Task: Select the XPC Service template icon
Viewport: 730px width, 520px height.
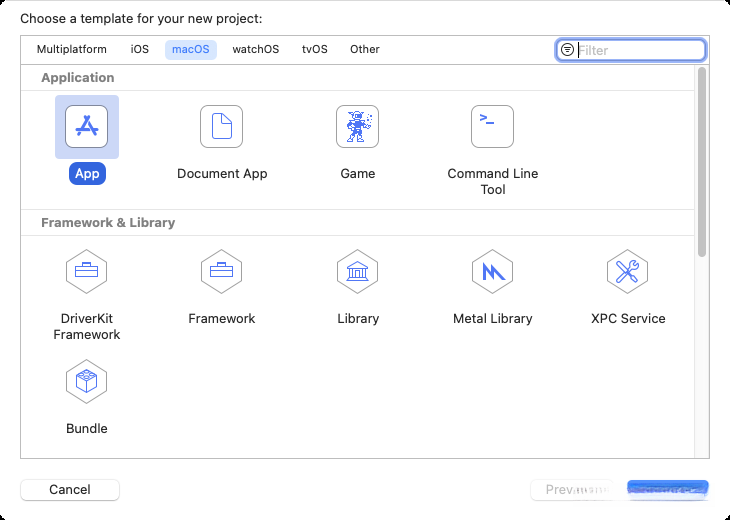Action: pos(627,271)
